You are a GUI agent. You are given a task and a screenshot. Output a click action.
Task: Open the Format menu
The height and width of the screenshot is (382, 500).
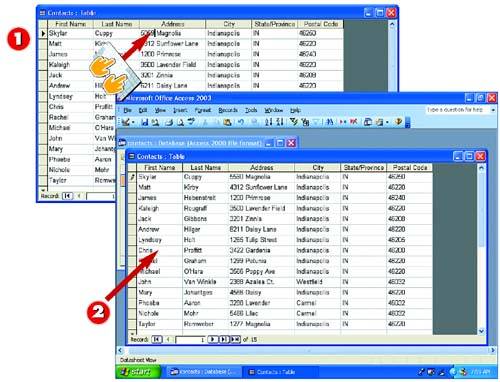pos(203,110)
